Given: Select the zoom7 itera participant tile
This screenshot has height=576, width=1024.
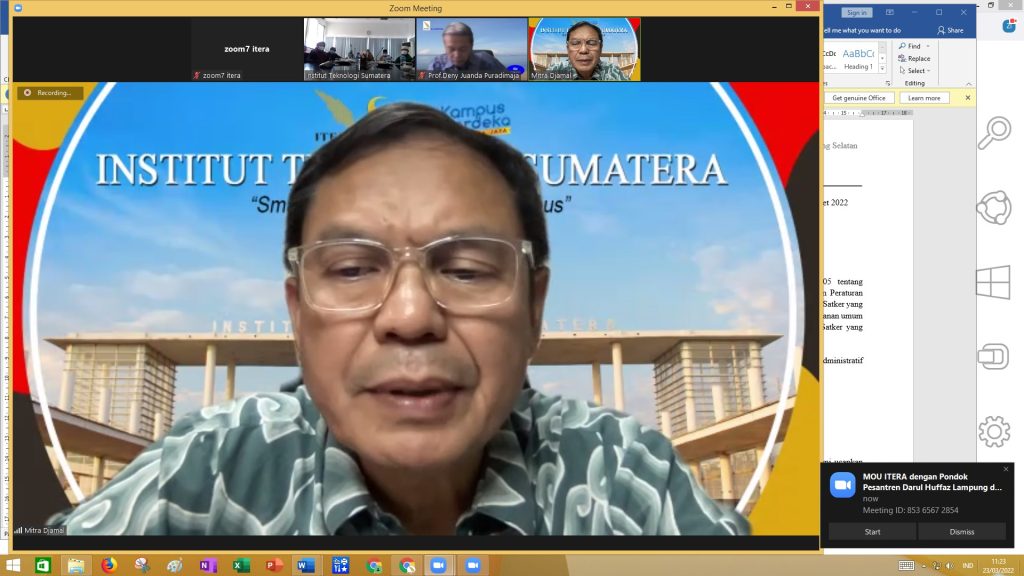Looking at the screenshot, I should pyautogui.click(x=247, y=49).
